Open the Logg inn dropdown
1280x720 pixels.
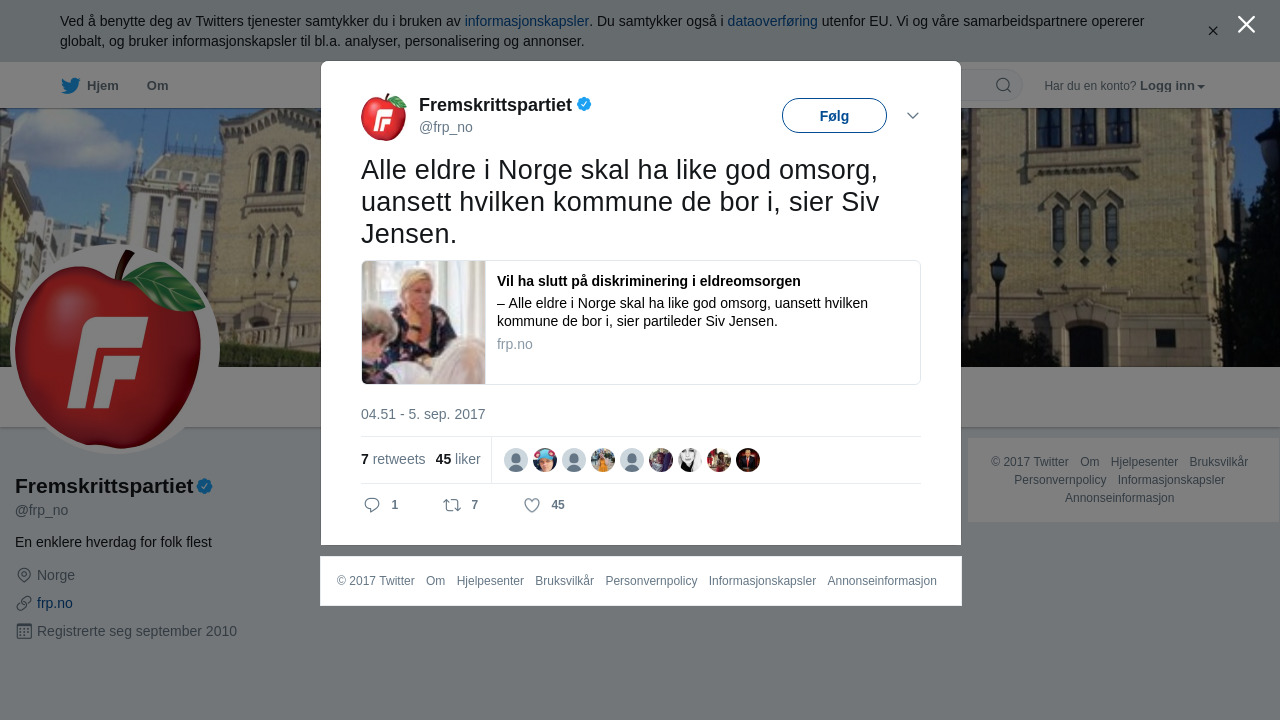(x=1172, y=86)
